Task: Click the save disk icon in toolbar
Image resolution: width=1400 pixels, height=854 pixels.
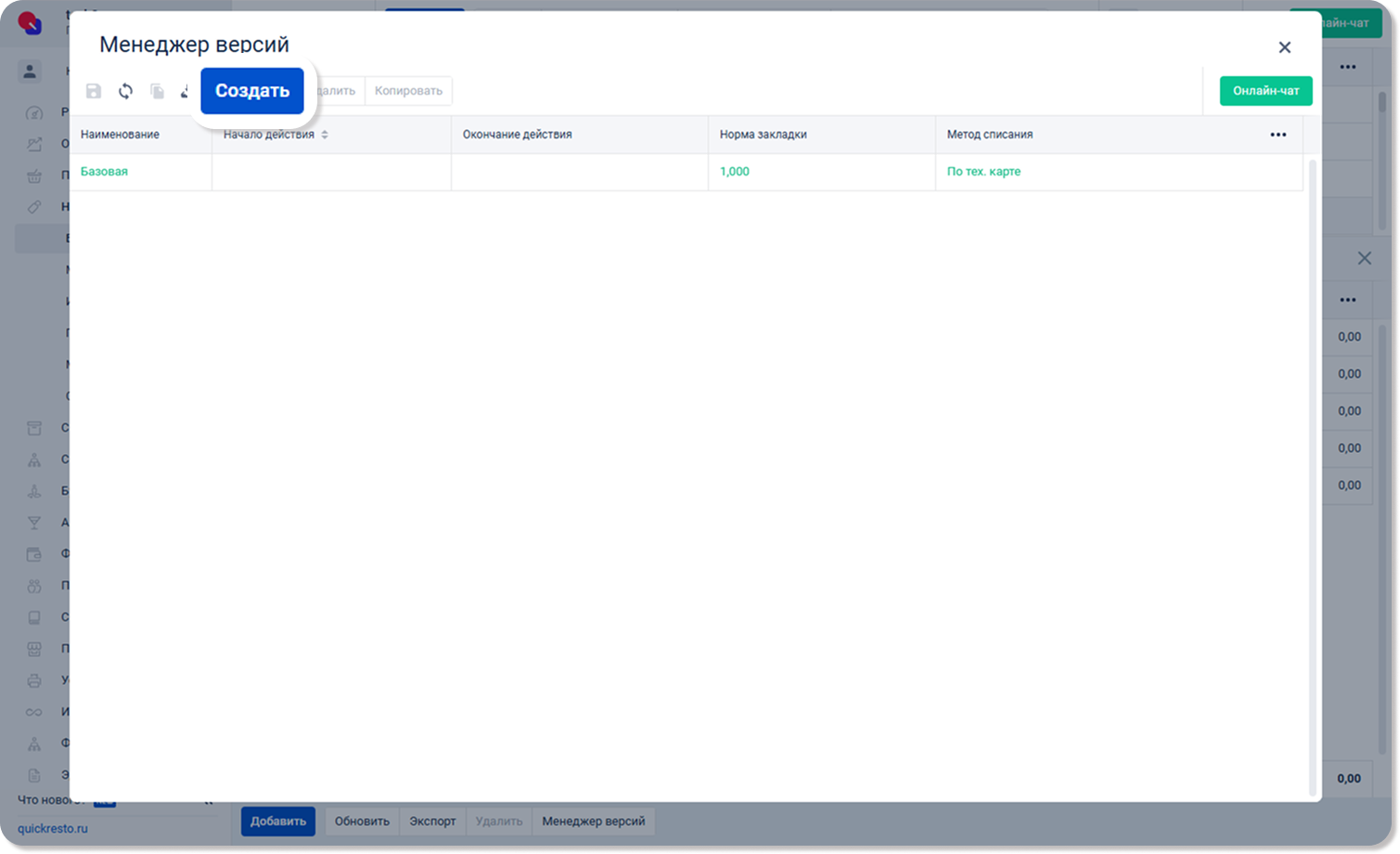Action: coord(94,91)
